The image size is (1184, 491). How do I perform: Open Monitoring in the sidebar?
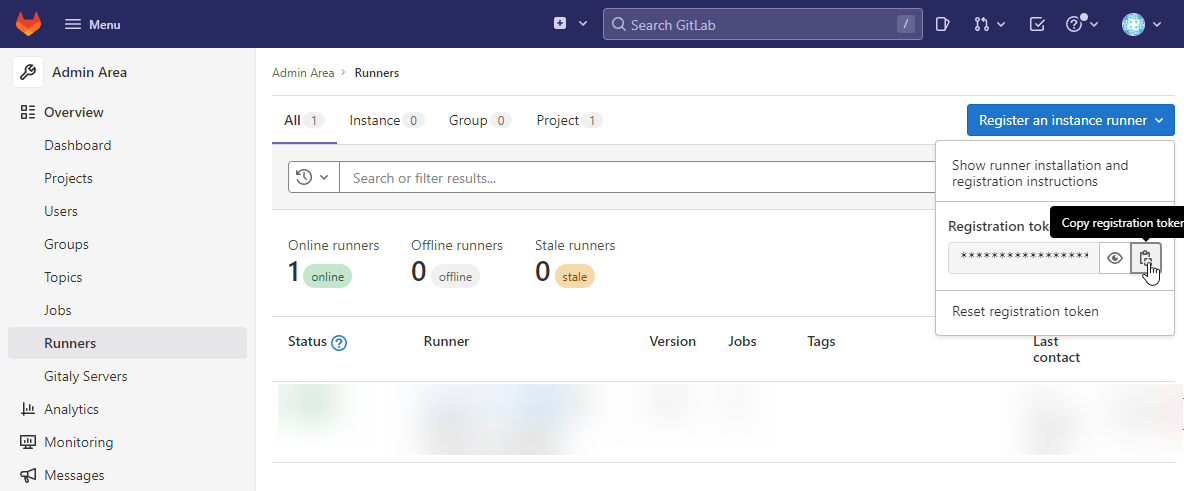tap(79, 442)
